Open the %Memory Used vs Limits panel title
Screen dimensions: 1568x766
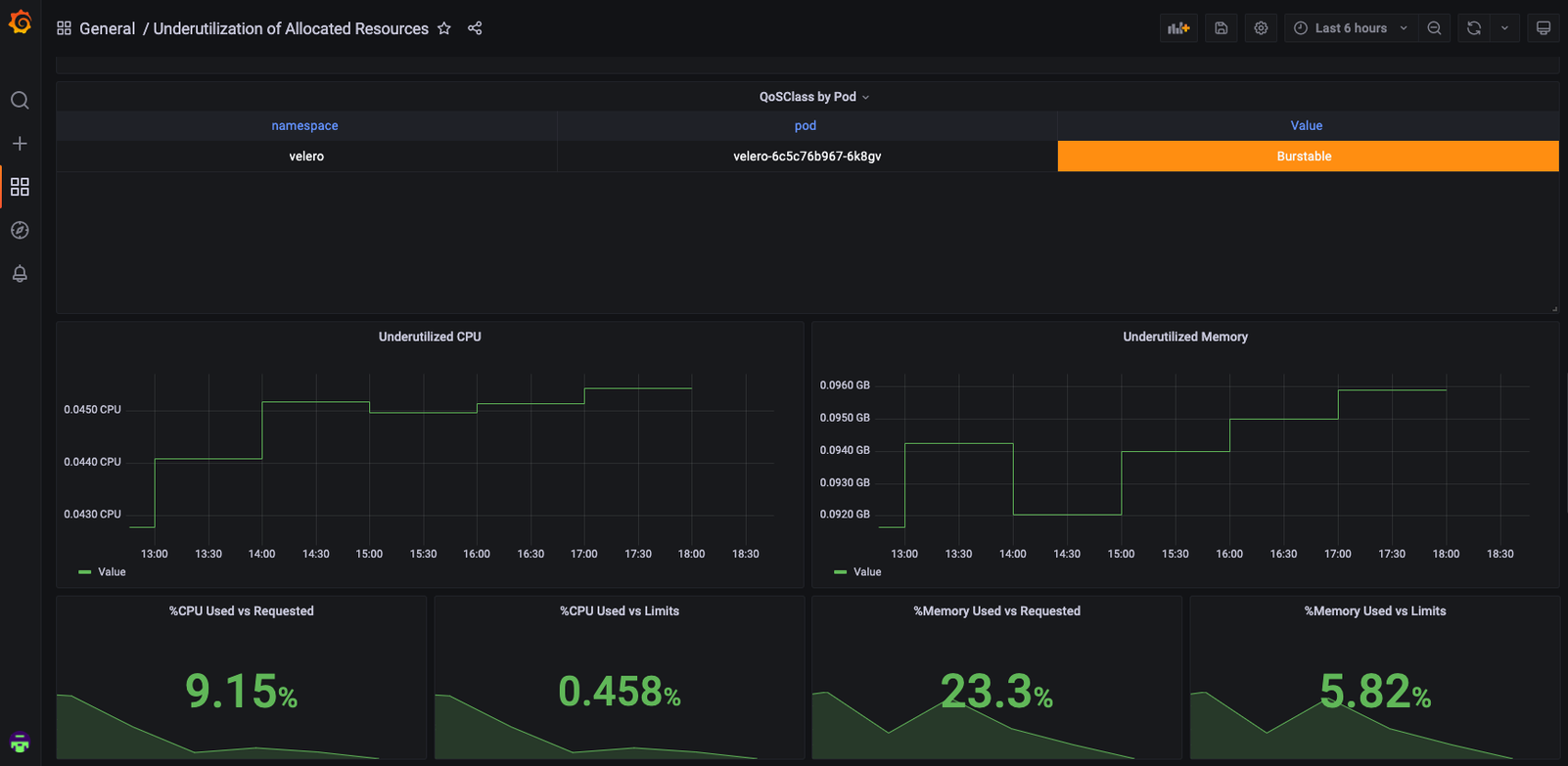[x=1375, y=611]
